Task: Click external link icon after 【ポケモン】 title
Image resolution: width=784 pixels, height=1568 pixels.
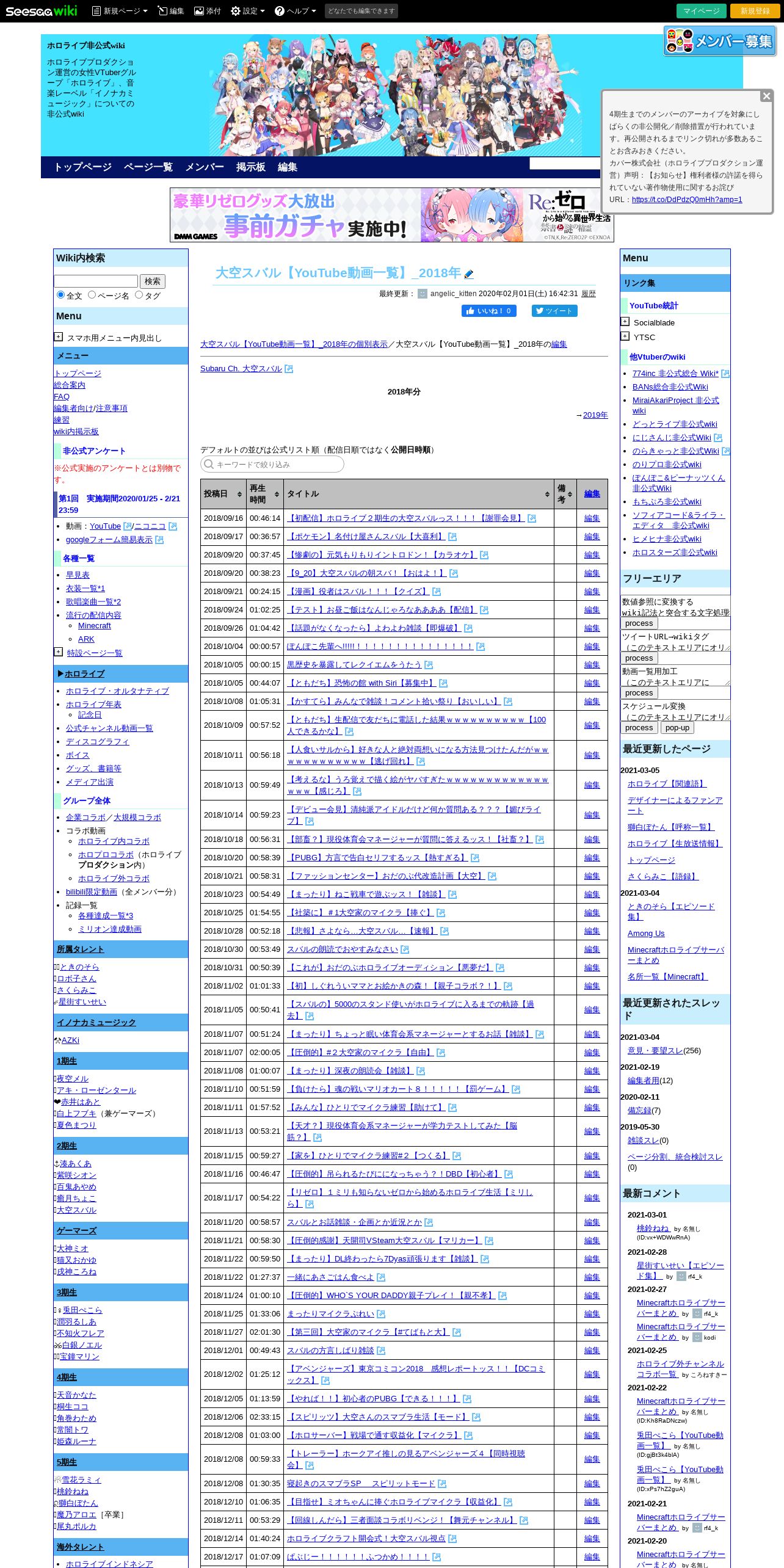Action: point(452,537)
